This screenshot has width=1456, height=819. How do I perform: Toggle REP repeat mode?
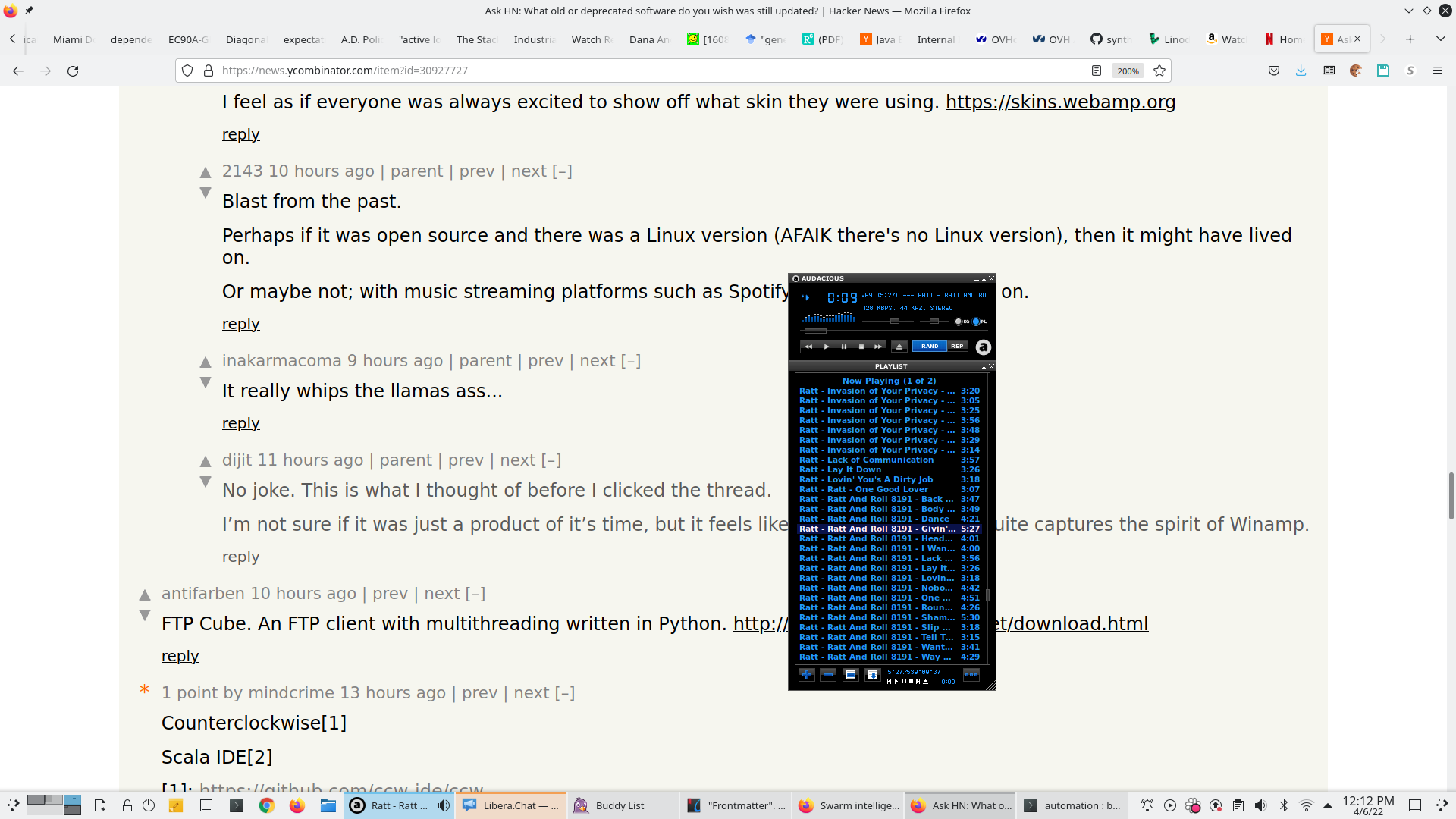957,347
